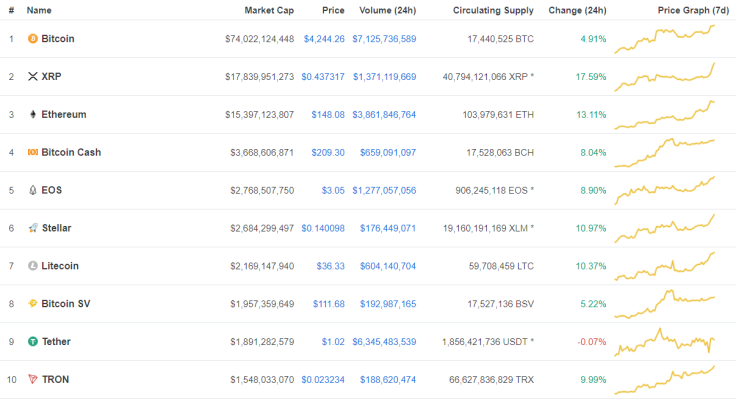
Task: Click Stellar volume $176,449,071
Action: click(388, 228)
